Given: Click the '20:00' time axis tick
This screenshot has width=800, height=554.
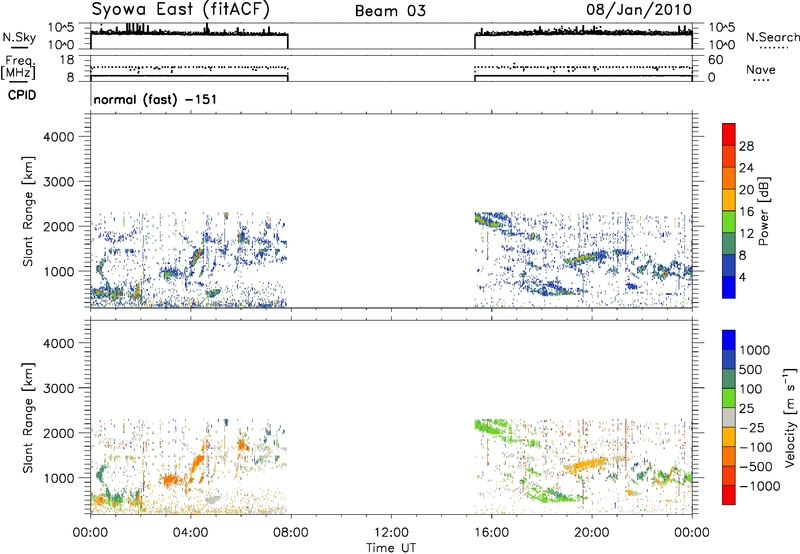Looking at the screenshot, I should [x=592, y=533].
